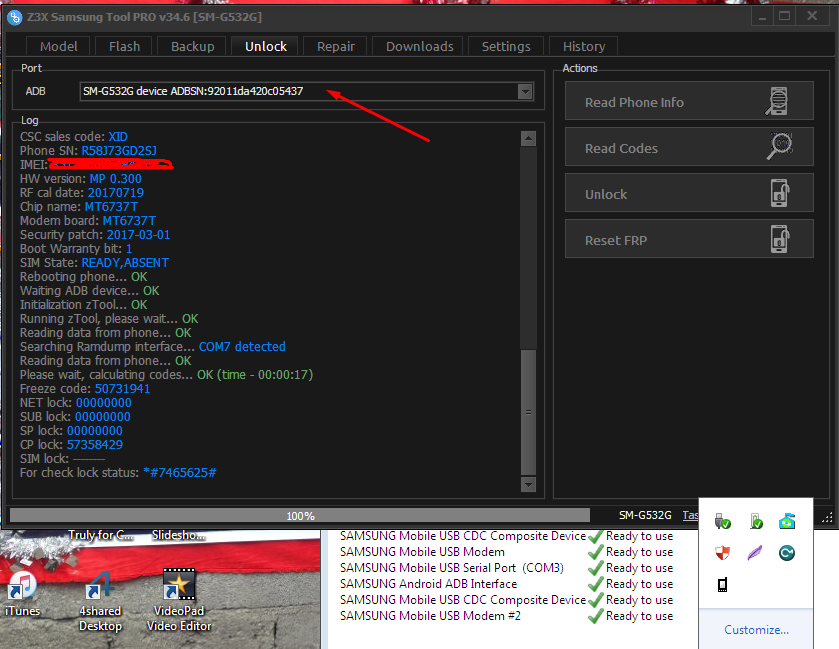Click the Security patch date 2017-03-01
This screenshot has height=649, width=839.
coord(138,235)
